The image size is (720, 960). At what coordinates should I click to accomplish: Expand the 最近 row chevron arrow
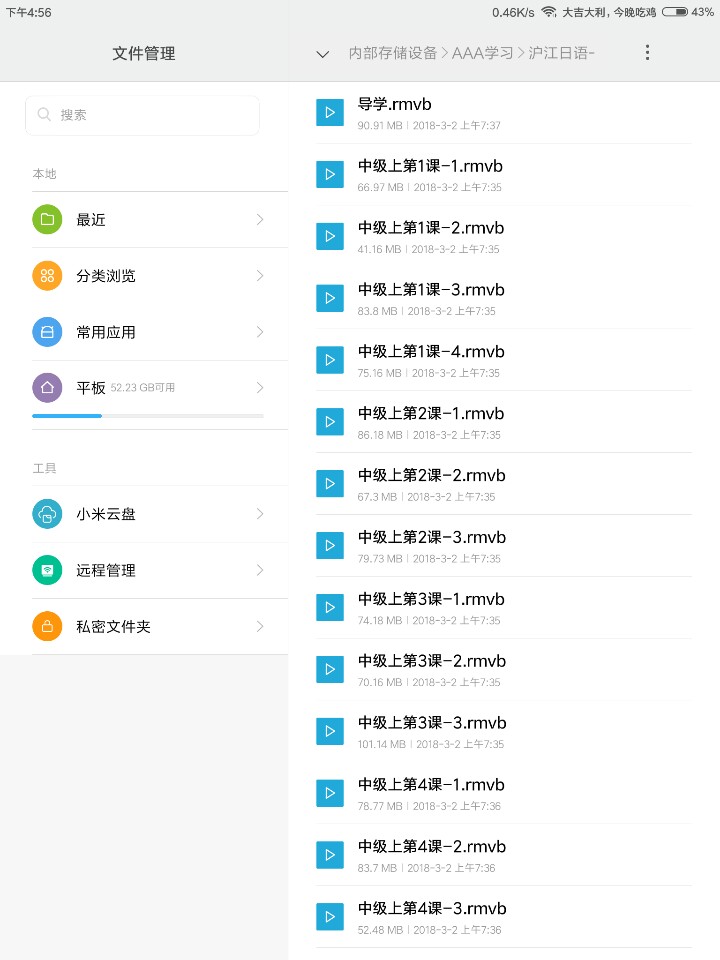click(x=260, y=219)
